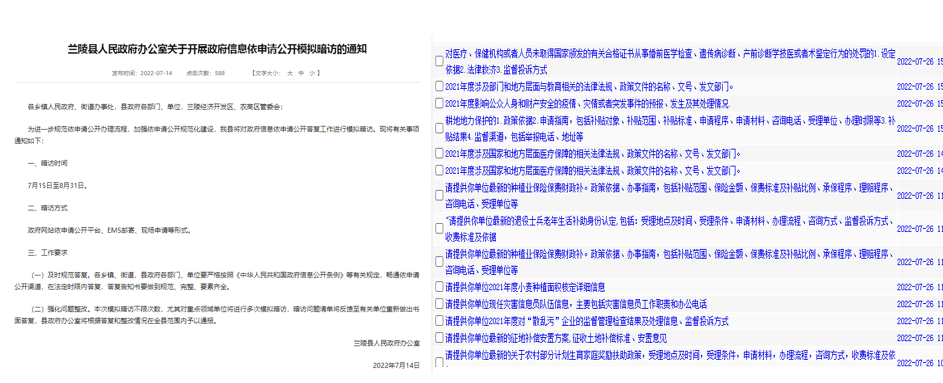Click the publish date 发布时间：2022-07-14
The image size is (943, 383).
point(142,73)
